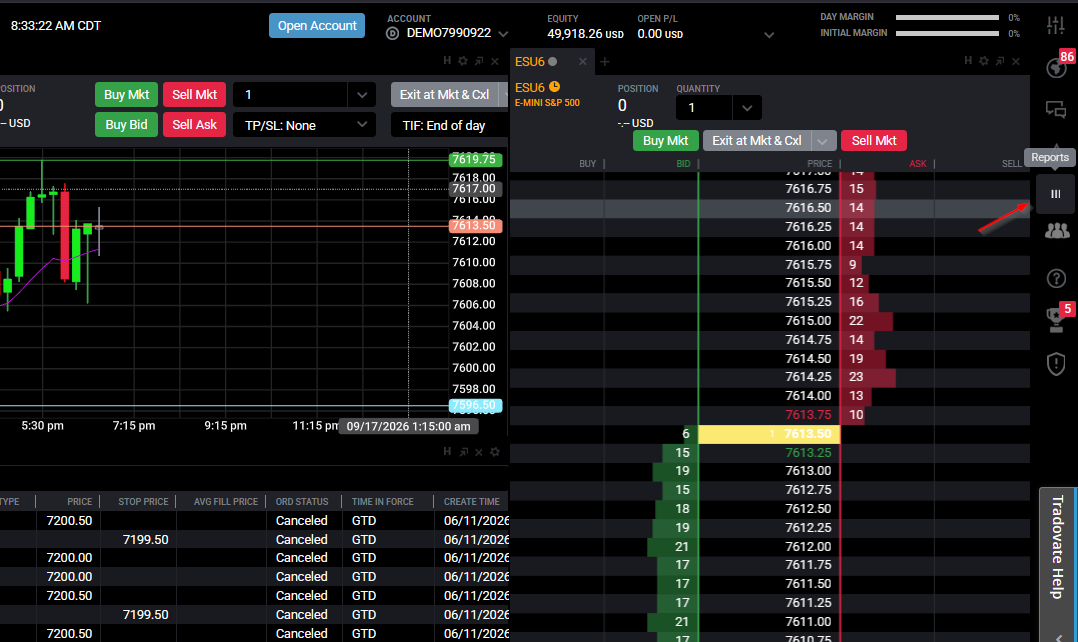Click the Buy Bid button
The height and width of the screenshot is (642, 1078).
coord(126,124)
